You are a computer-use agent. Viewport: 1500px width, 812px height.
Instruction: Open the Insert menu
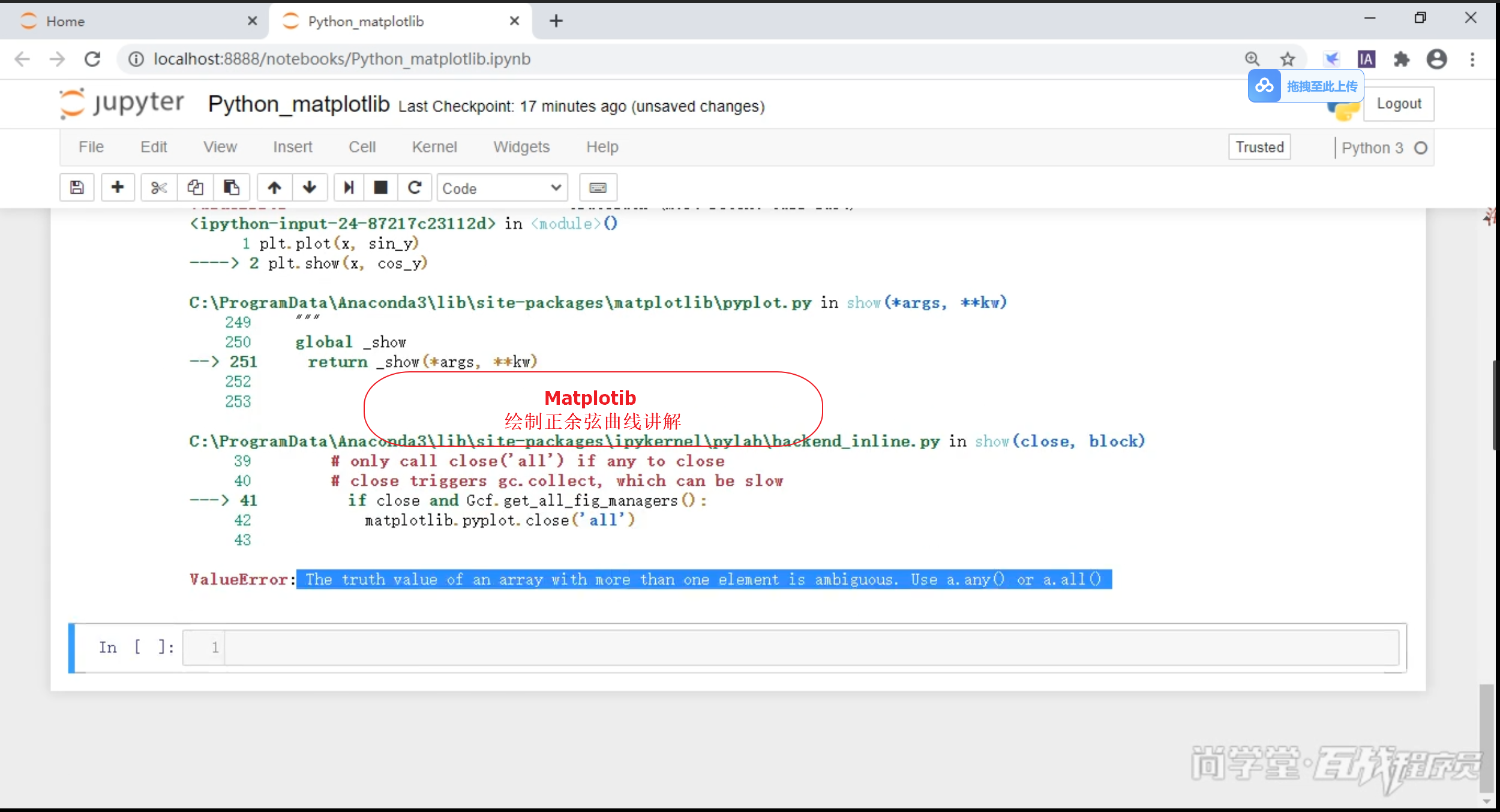[x=293, y=147]
